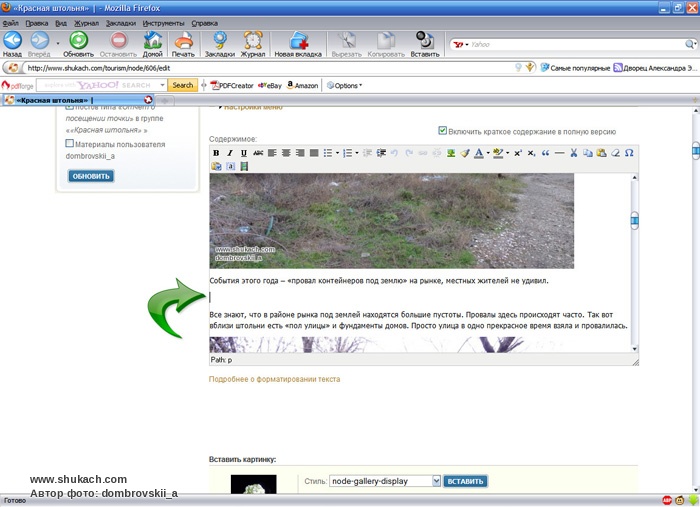
Task: Center align text in editor
Action: (x=286, y=153)
